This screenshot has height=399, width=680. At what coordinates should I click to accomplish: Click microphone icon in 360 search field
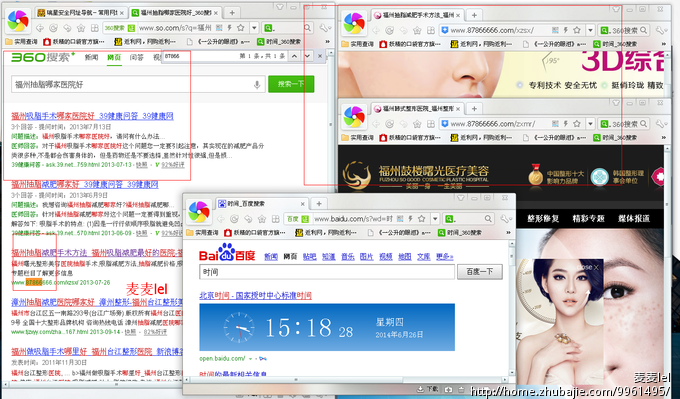click(257, 85)
